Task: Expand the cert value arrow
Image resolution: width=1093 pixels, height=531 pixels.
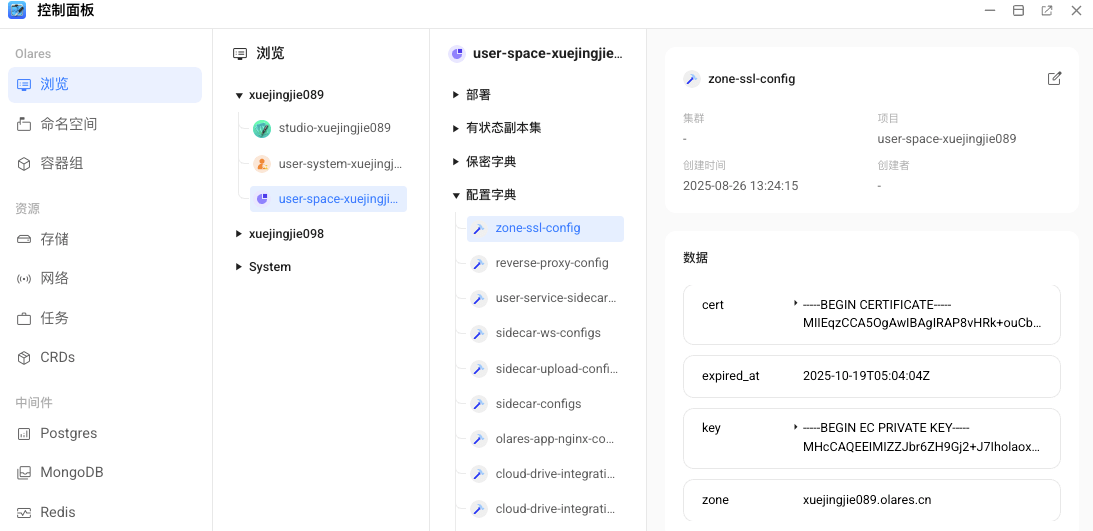Action: click(x=795, y=303)
